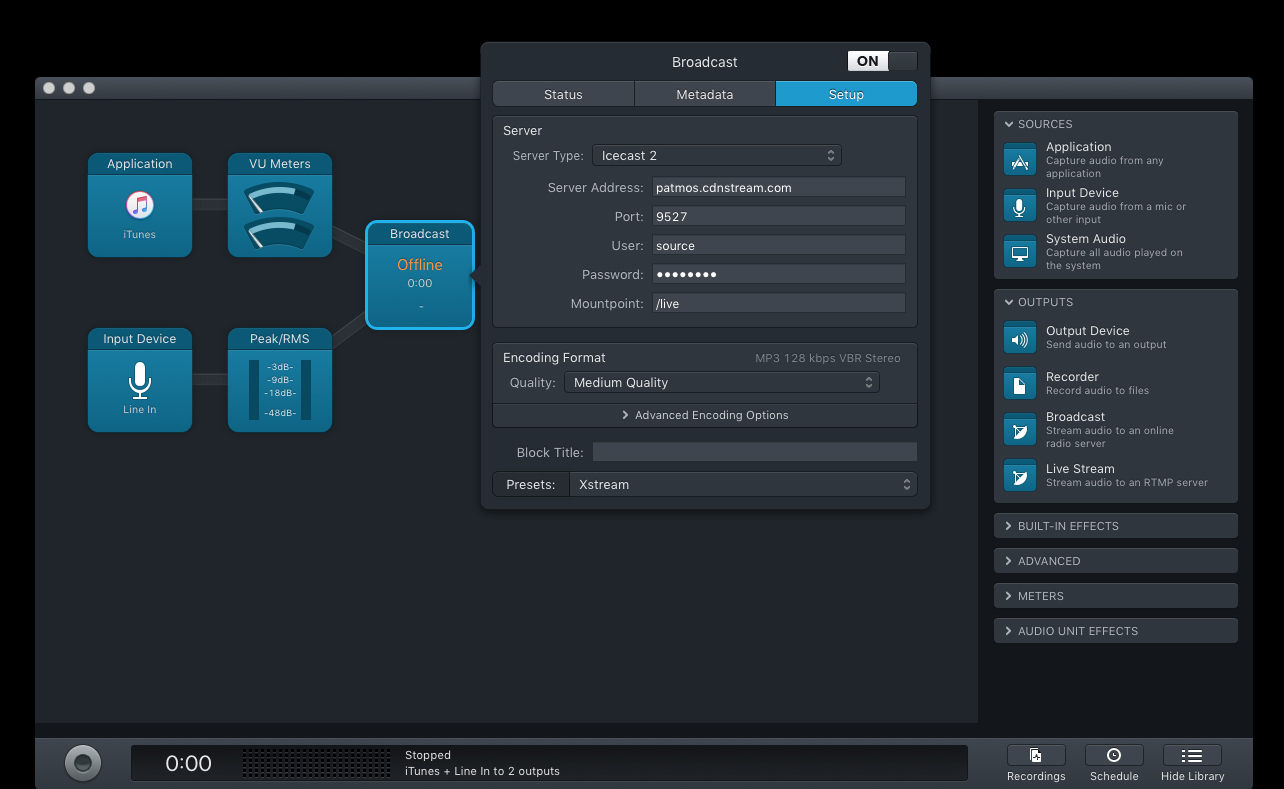The width and height of the screenshot is (1284, 789).
Task: Click the "Send audio to an output" description
Action: click(x=1106, y=345)
